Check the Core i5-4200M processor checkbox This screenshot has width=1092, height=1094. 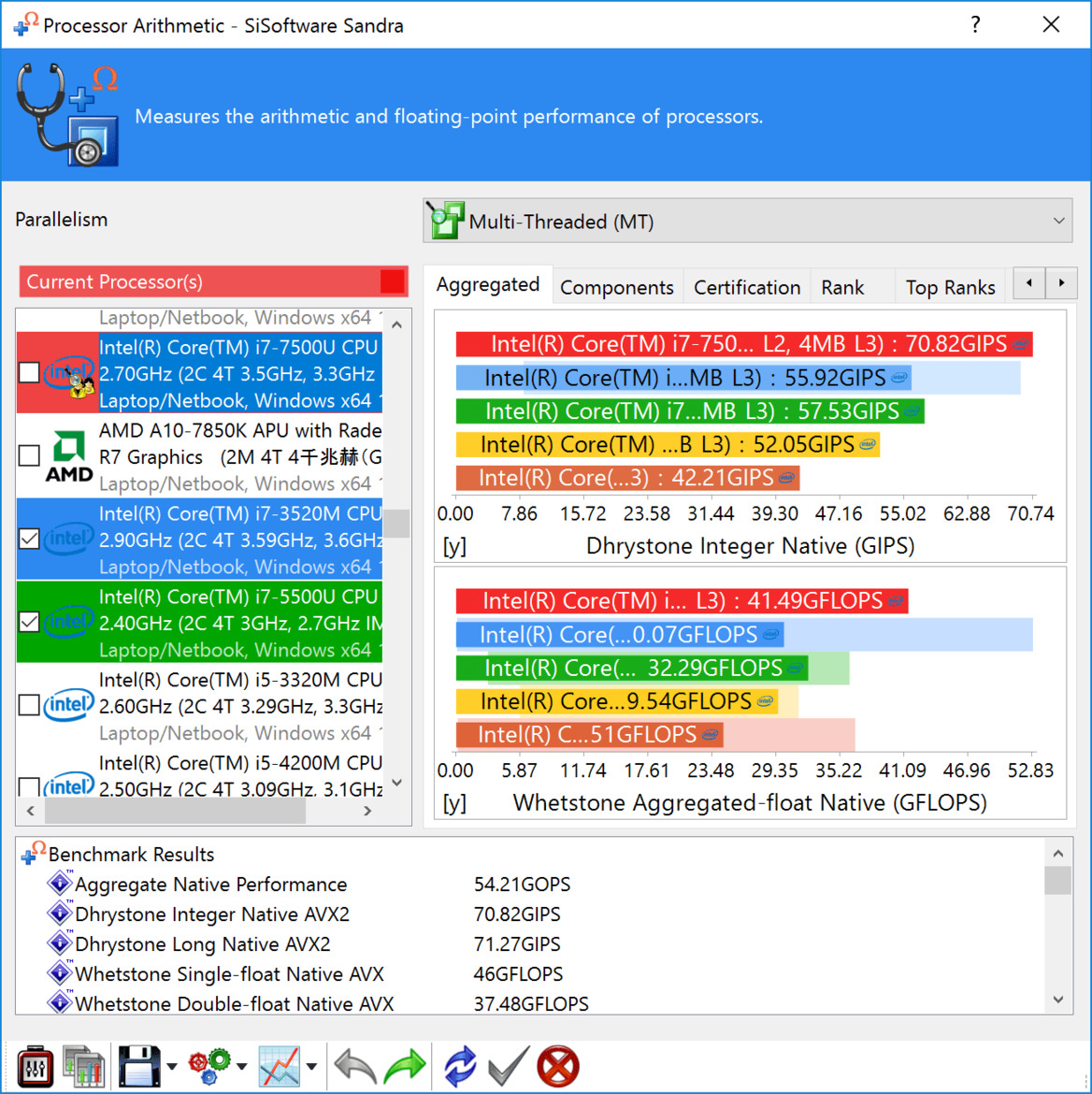29,787
